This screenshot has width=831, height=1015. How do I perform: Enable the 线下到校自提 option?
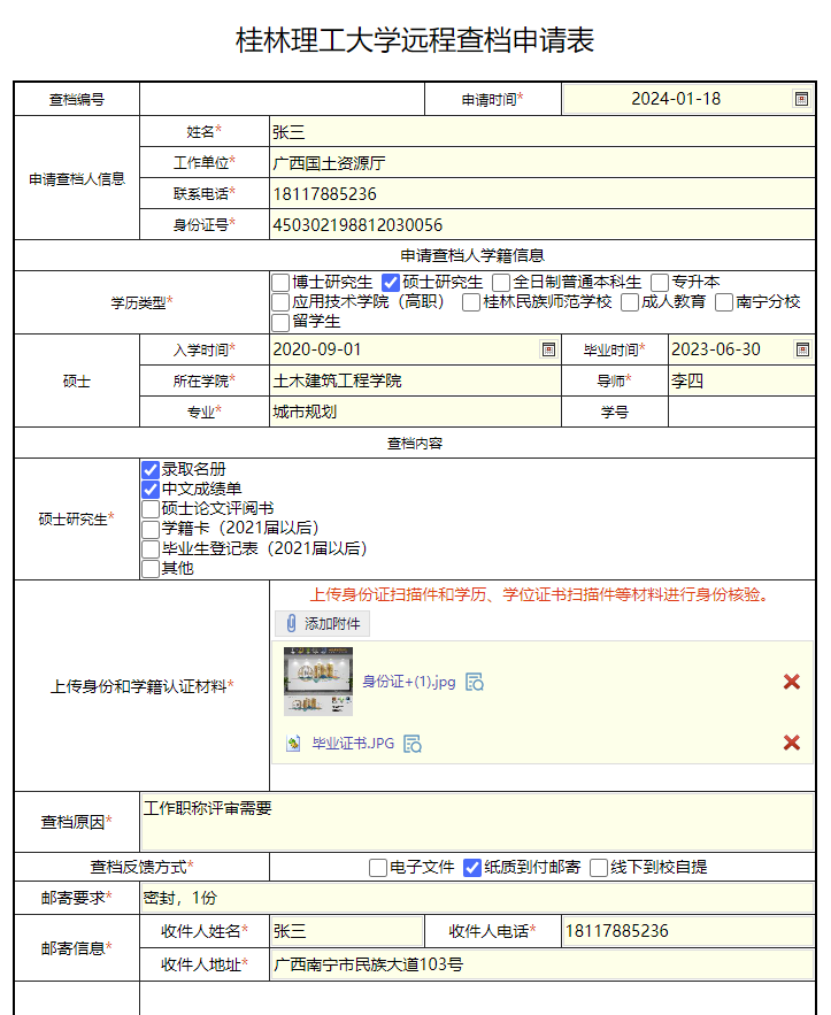598,867
